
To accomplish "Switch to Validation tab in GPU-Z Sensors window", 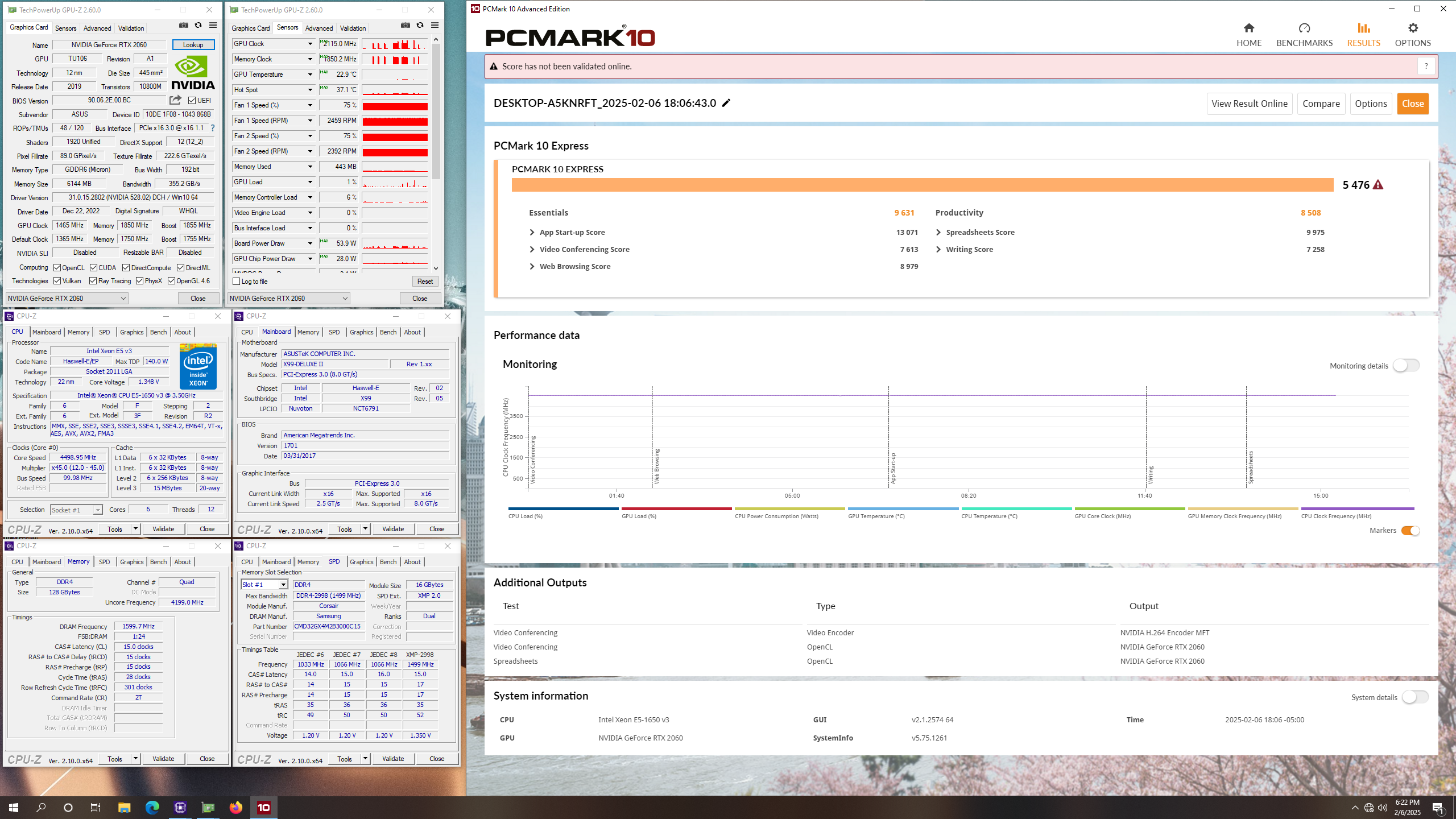I will 353,28.
